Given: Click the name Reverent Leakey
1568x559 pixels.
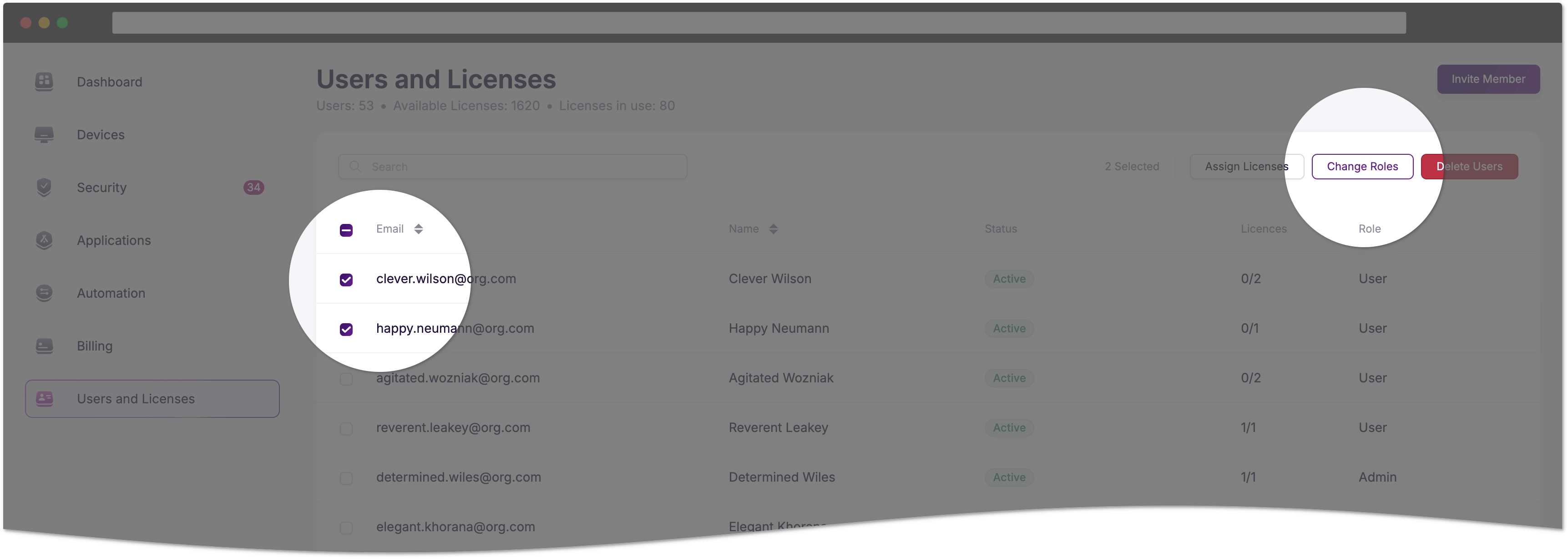Looking at the screenshot, I should point(779,428).
